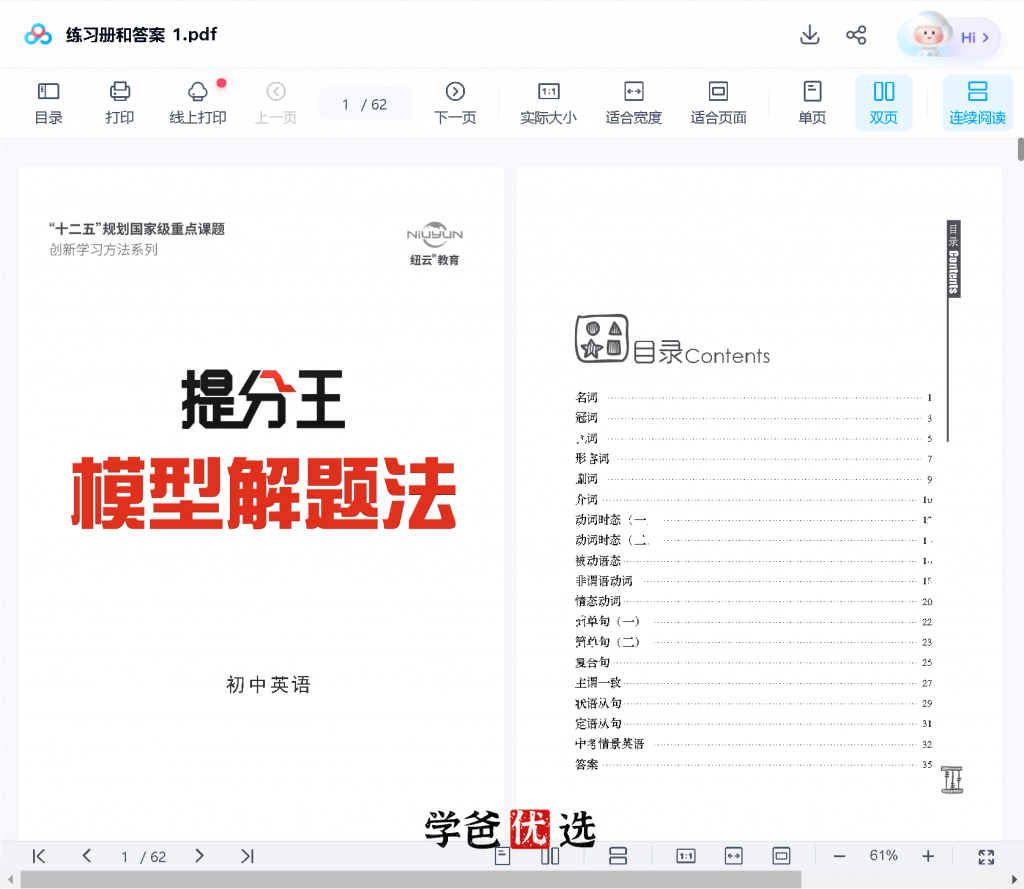
Task: Click the 61% zoom level
Action: (x=883, y=856)
